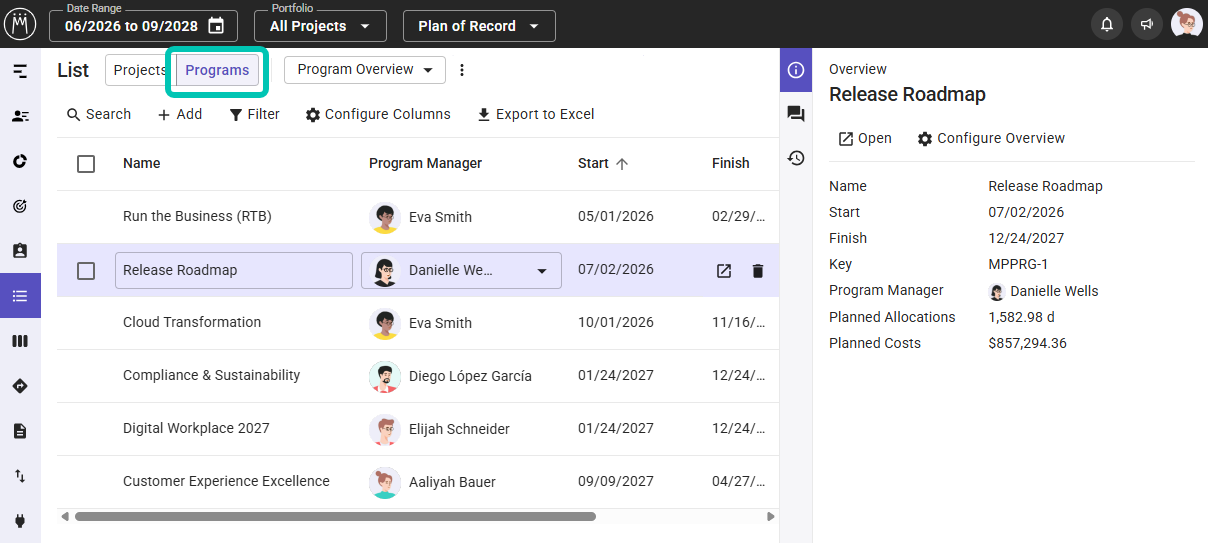Open more options kebab menu
The width and height of the screenshot is (1208, 543).
[x=462, y=70]
